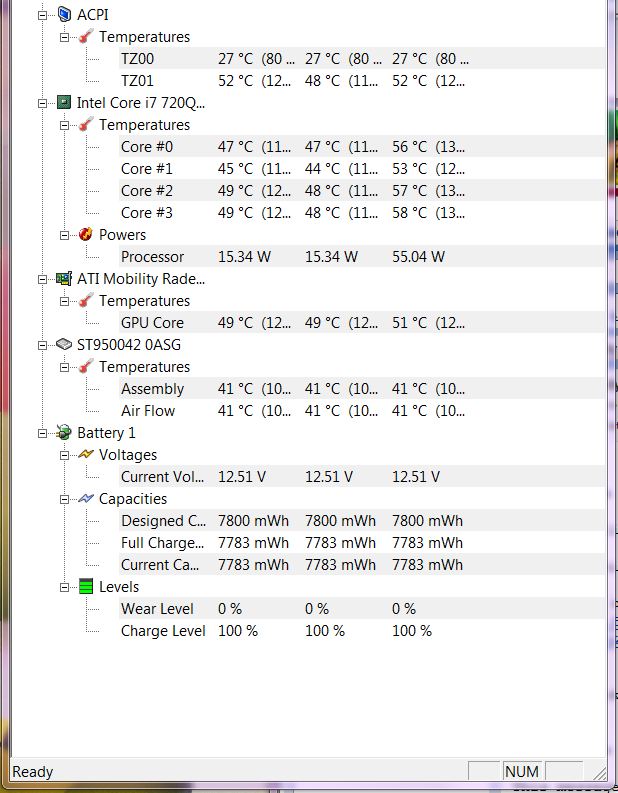Click the ACPI shield icon
Image resolution: width=618 pixels, height=793 pixels.
(64, 15)
